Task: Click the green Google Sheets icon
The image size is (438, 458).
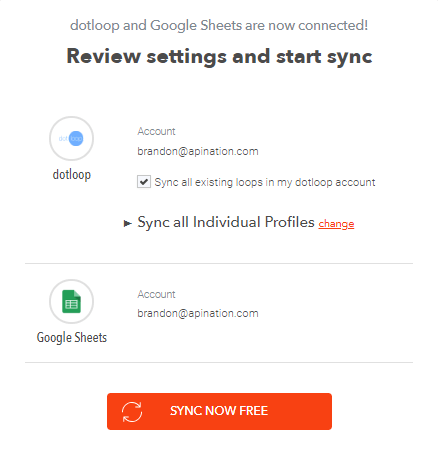Action: click(71, 301)
